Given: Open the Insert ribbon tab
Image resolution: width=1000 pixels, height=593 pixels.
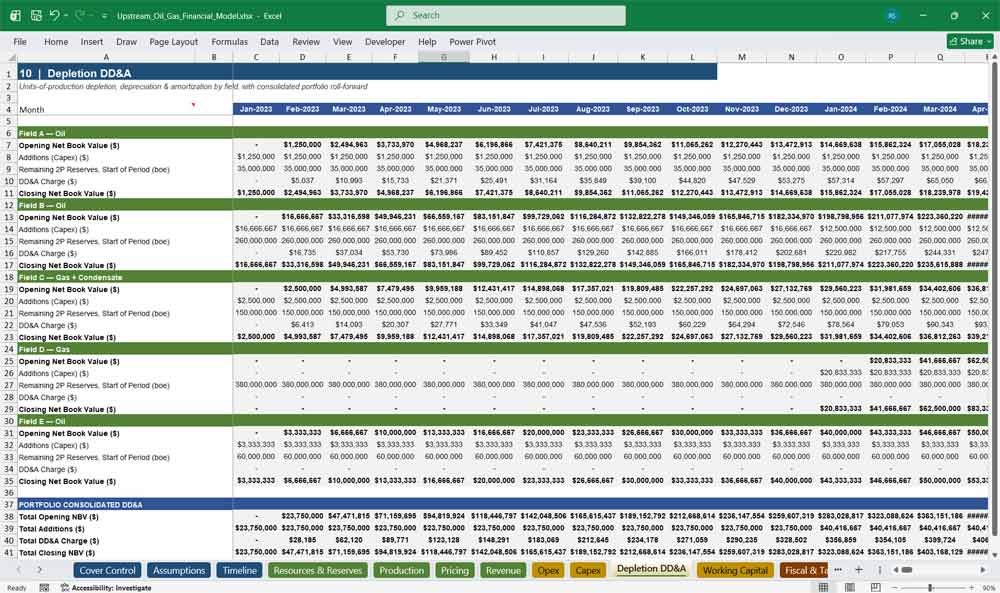Looking at the screenshot, I should click(92, 41).
